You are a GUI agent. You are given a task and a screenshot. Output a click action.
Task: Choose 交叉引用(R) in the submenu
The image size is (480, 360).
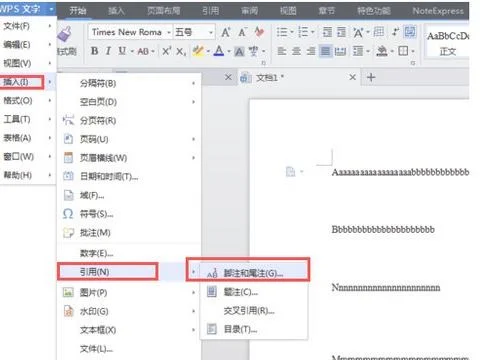[253, 311]
